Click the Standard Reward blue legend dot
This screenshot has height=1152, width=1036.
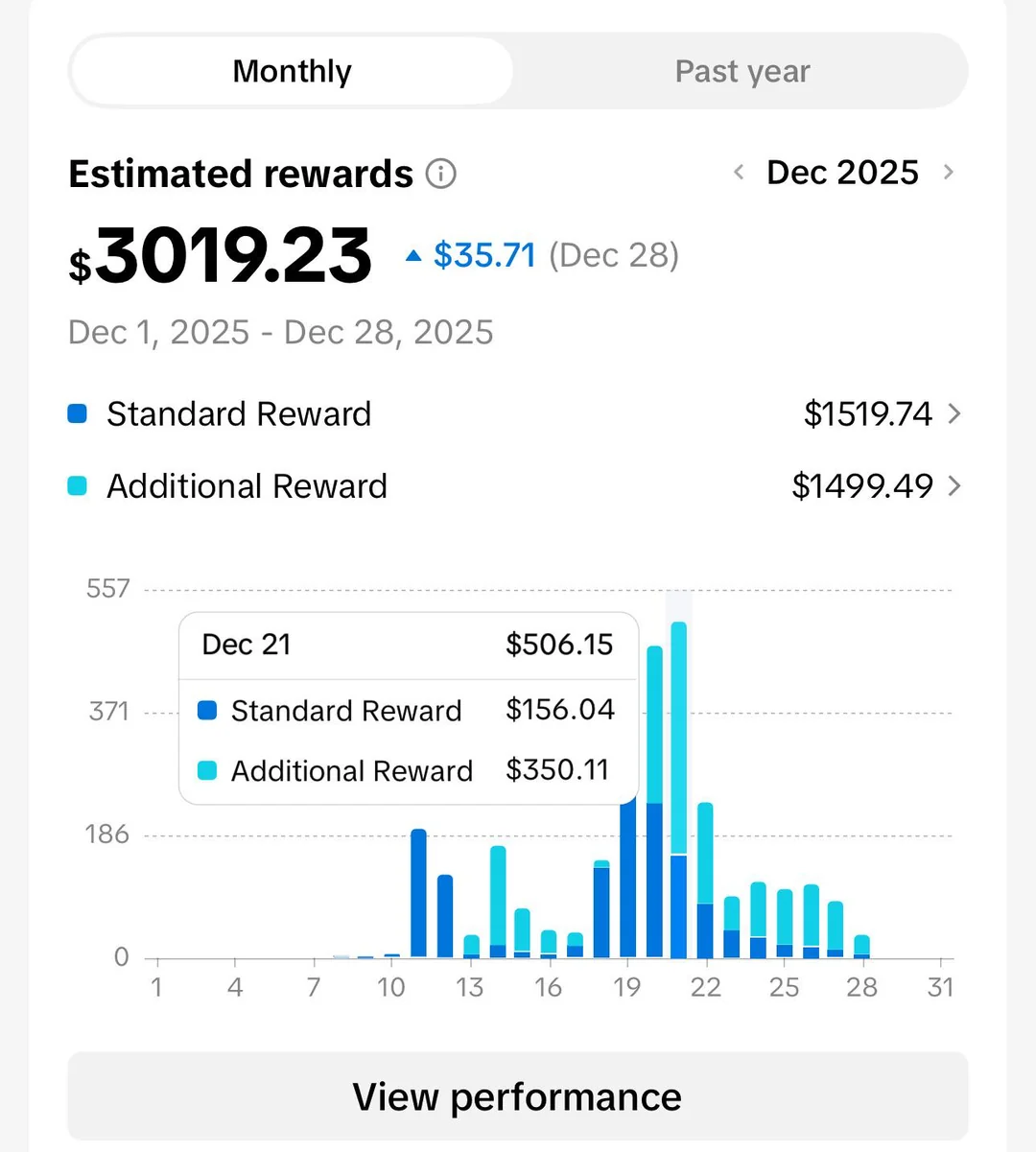tap(78, 414)
